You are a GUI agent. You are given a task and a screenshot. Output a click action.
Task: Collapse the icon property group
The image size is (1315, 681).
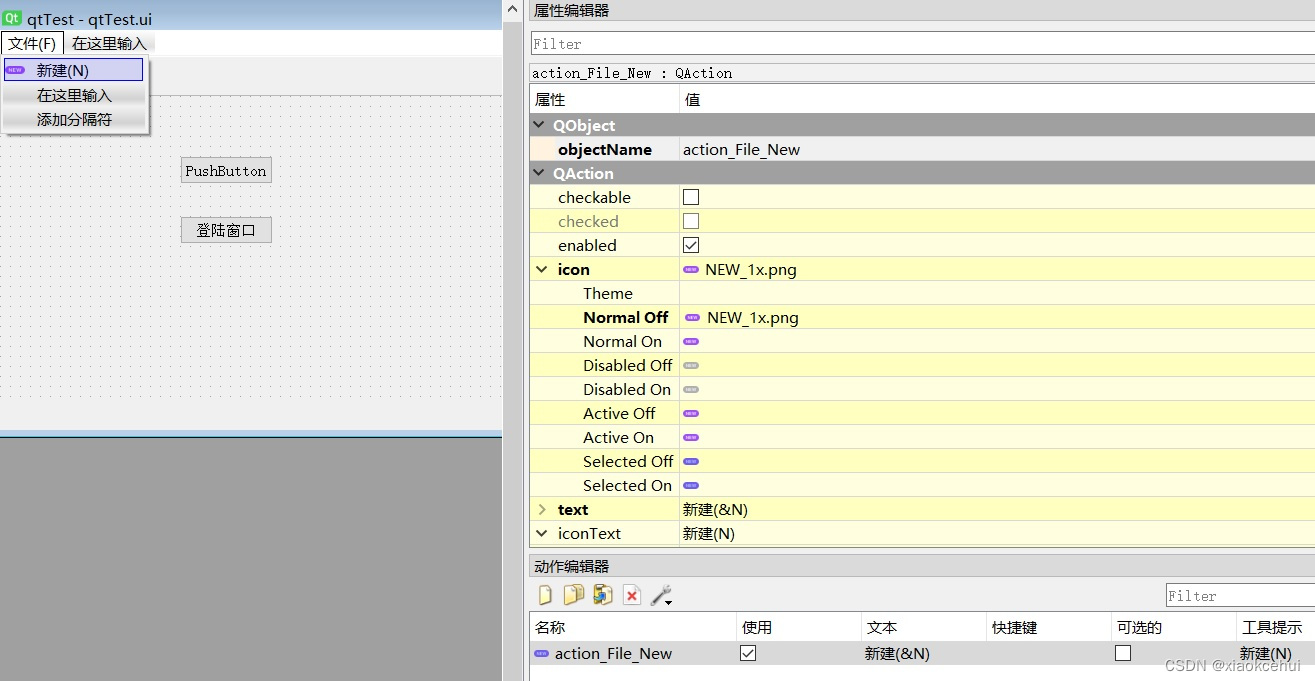(x=542, y=269)
